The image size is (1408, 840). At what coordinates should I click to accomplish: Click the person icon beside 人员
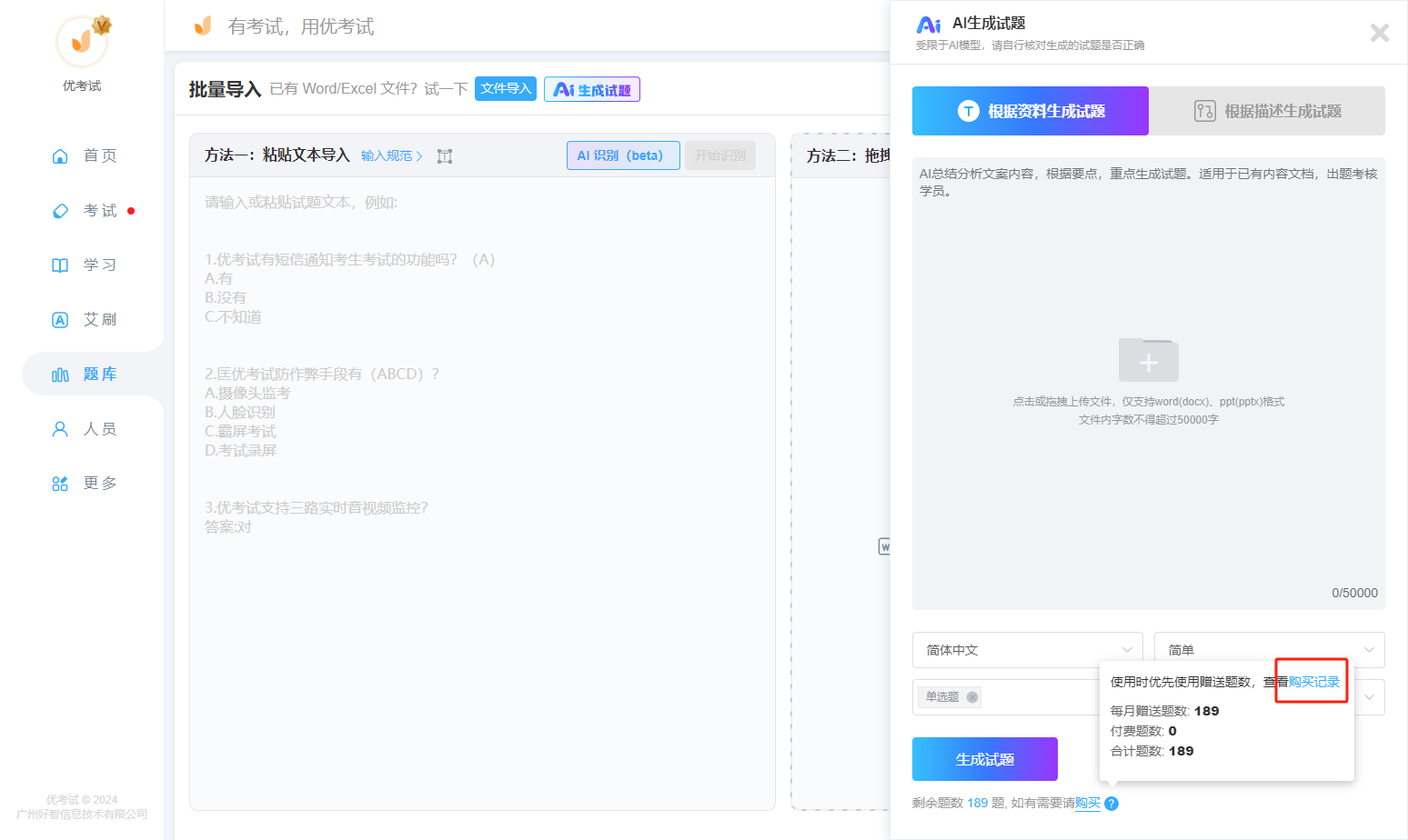click(x=60, y=428)
